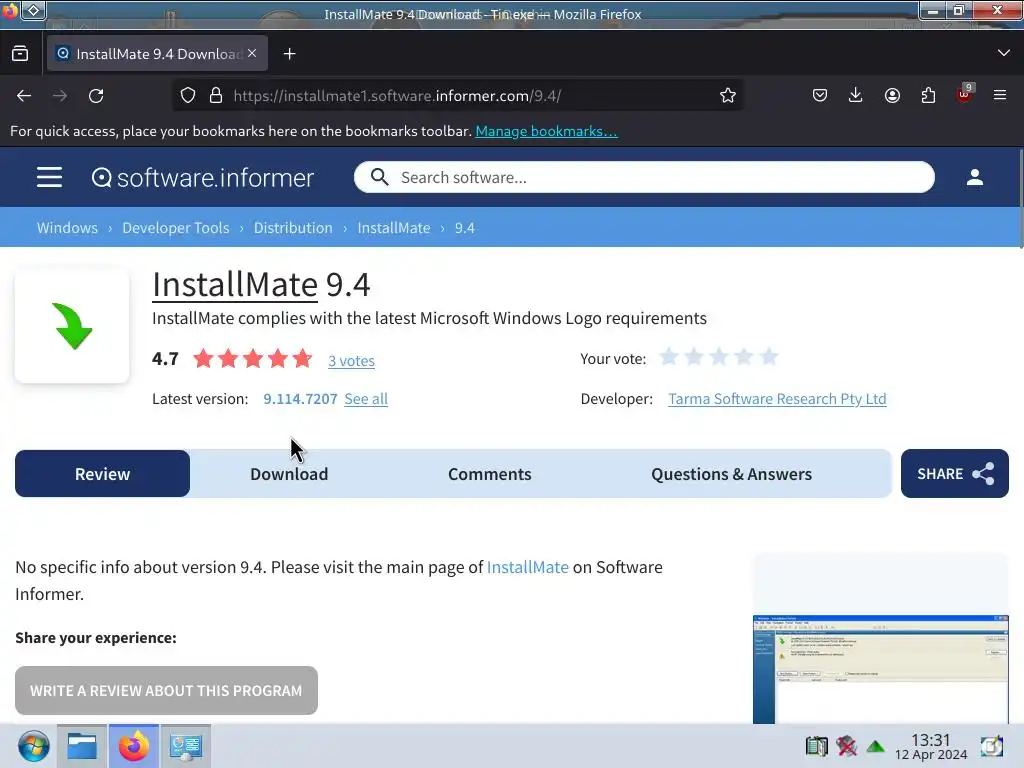Open the tracking protection shield icon
This screenshot has height=768, width=1024.
point(188,96)
